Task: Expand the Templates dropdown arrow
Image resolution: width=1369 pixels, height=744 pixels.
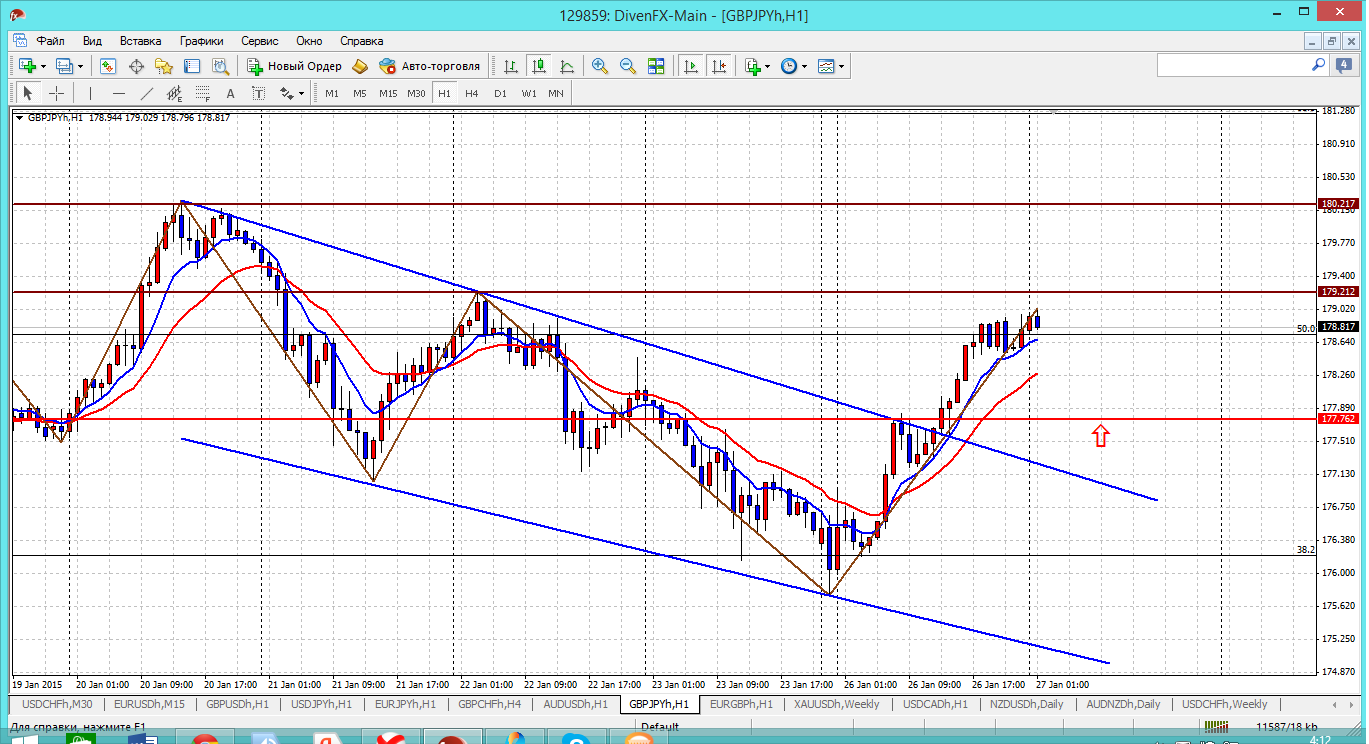Action: point(841,66)
